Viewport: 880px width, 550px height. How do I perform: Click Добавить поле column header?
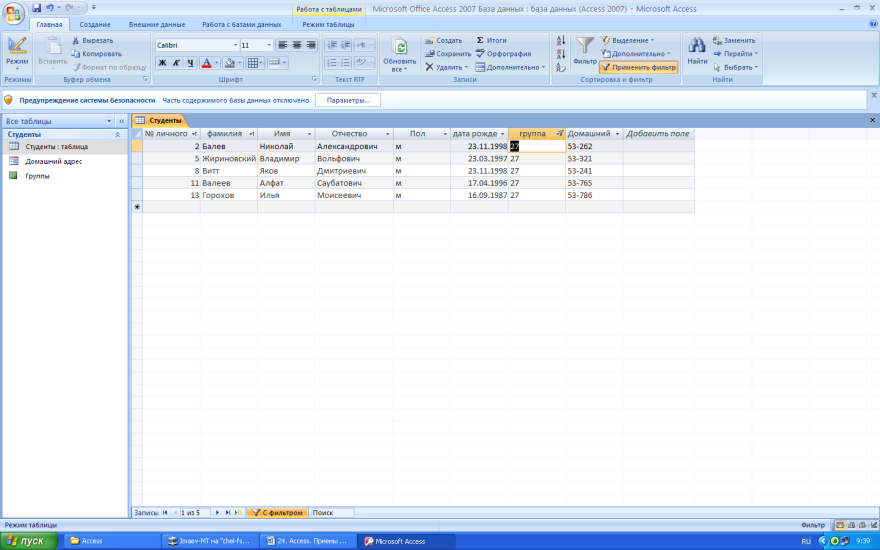coord(658,134)
